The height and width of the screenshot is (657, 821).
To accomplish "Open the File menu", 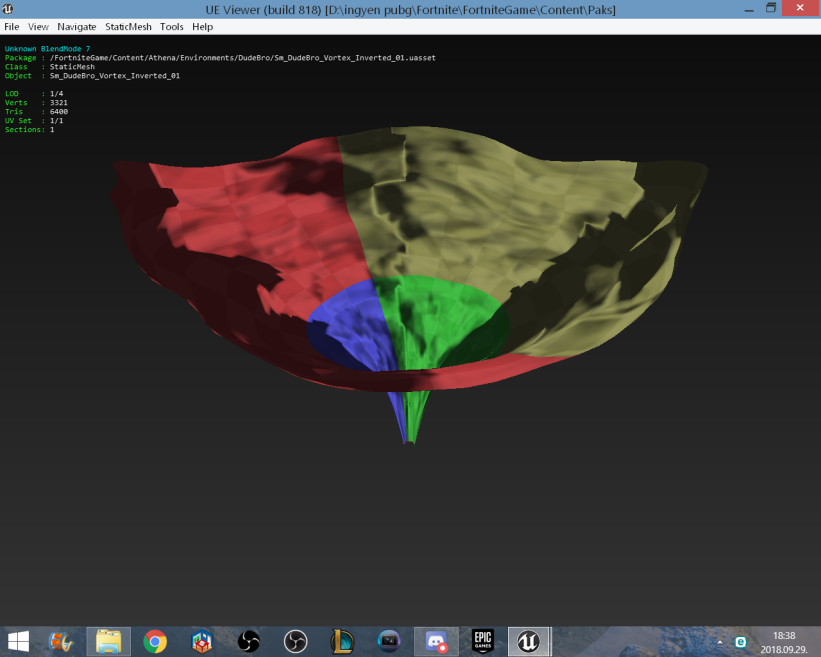I will 11,26.
